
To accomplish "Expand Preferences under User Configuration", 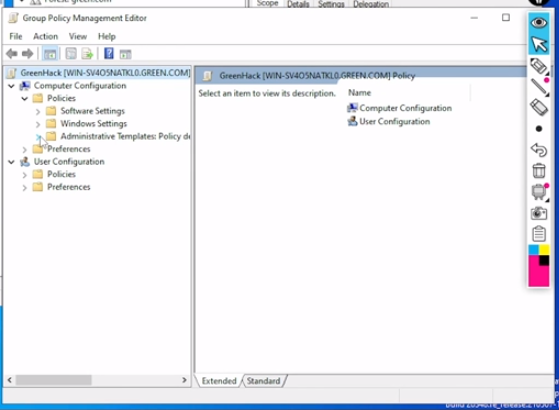I will coord(25,188).
